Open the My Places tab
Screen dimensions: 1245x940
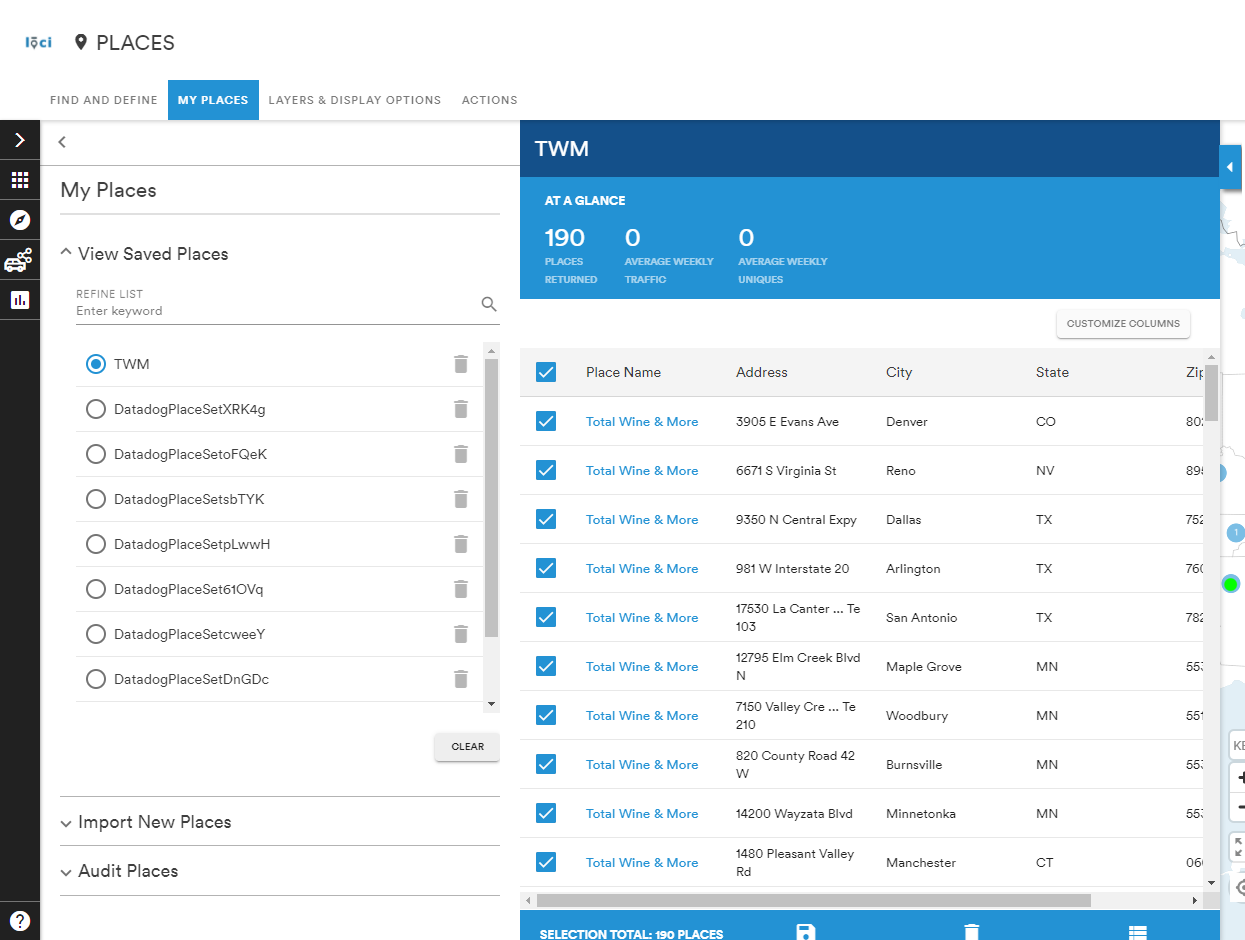[x=213, y=100]
